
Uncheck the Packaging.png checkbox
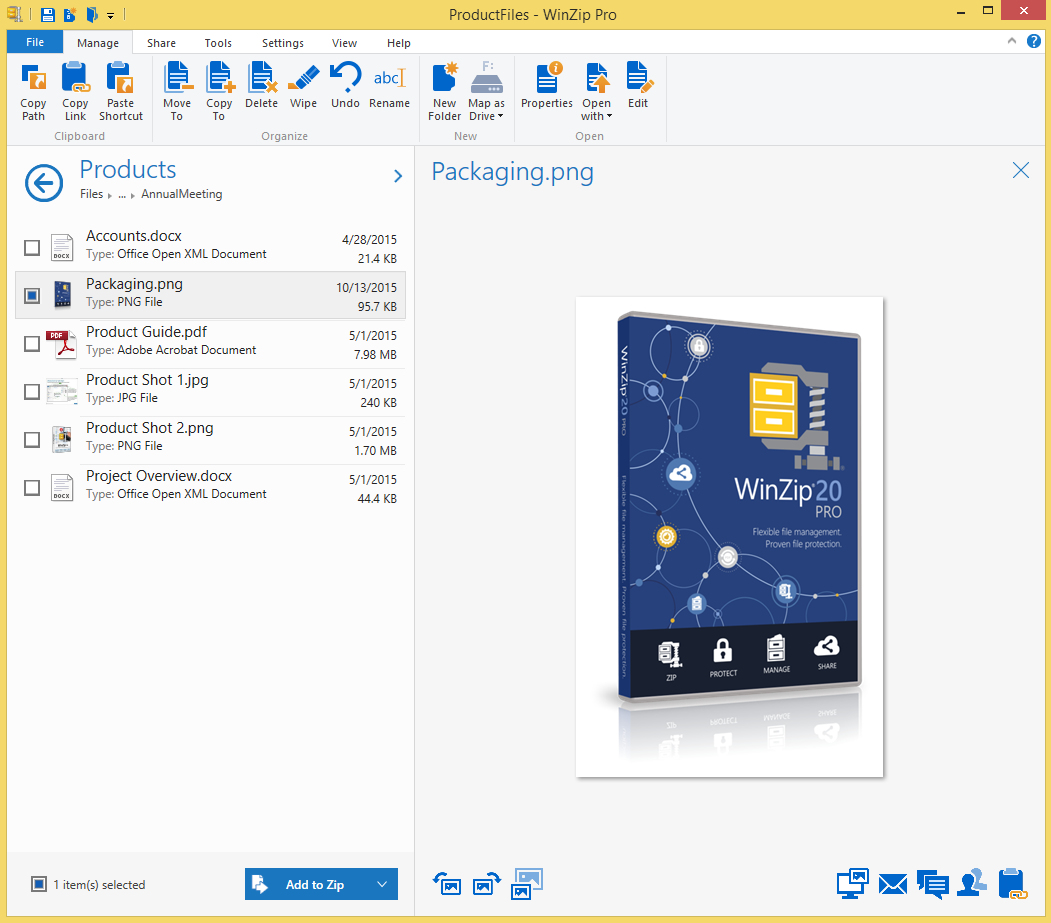[32, 295]
